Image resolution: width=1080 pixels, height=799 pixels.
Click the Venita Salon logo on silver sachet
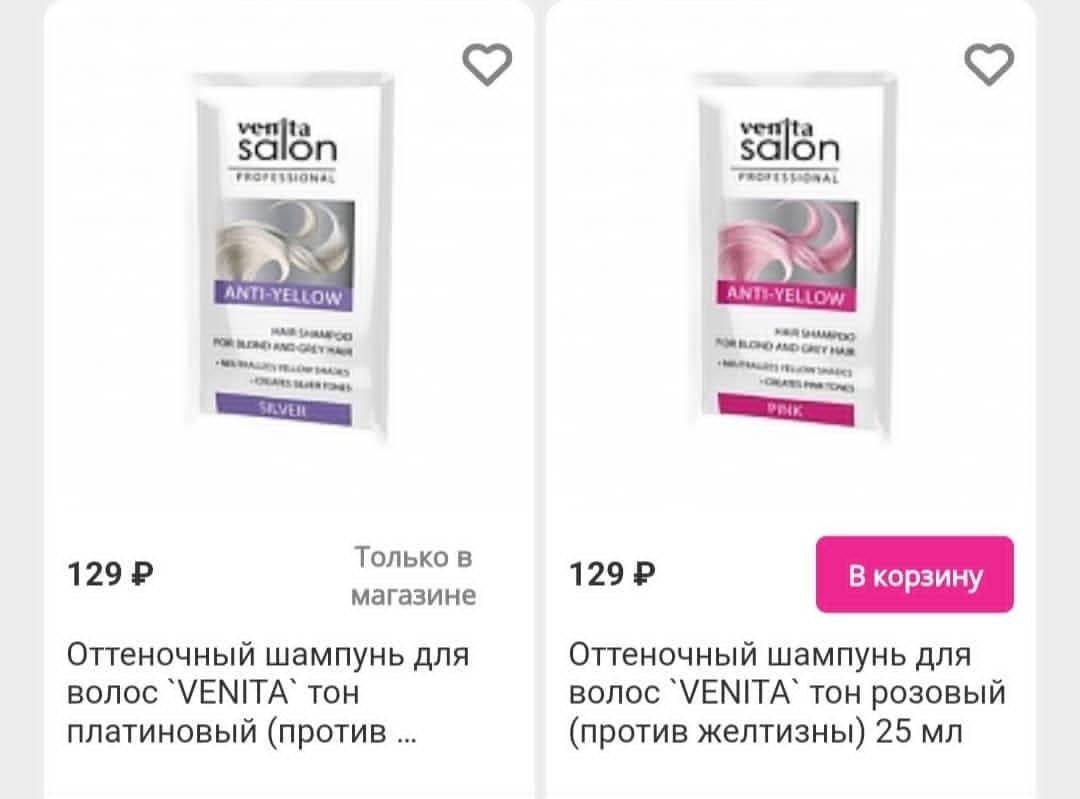pyautogui.click(x=287, y=141)
